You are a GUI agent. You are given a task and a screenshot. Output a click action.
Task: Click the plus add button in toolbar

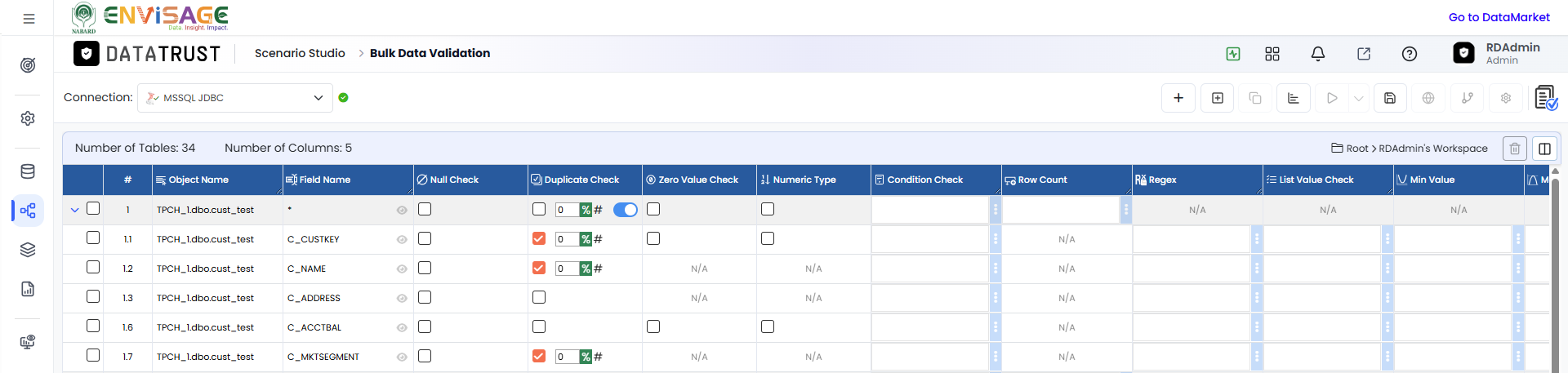pos(1178,98)
